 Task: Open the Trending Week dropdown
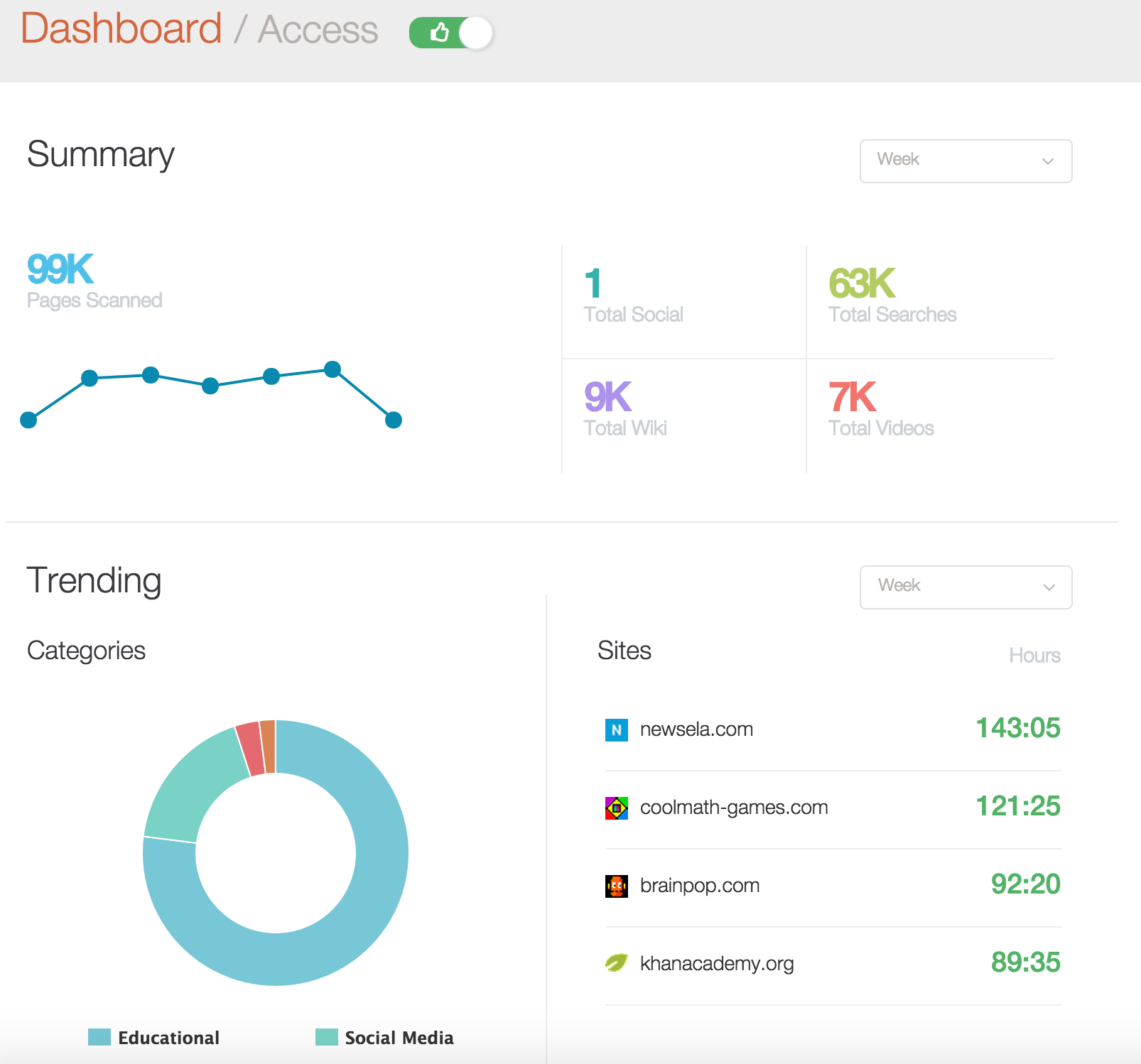click(x=965, y=587)
